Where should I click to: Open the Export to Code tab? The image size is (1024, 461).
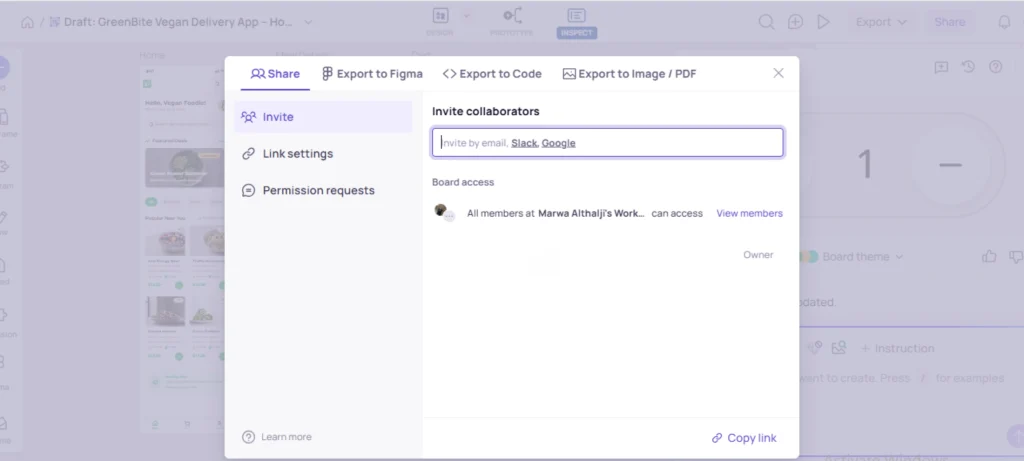[492, 74]
